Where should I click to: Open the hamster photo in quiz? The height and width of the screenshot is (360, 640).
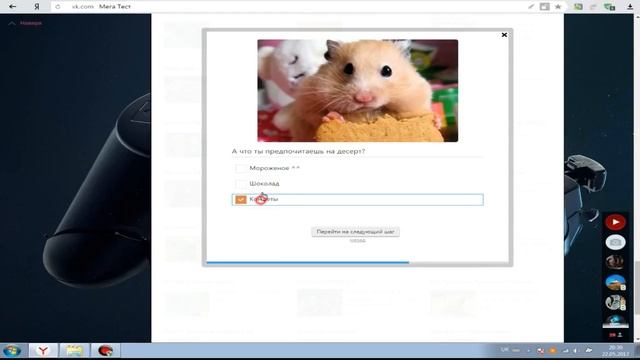point(358,91)
